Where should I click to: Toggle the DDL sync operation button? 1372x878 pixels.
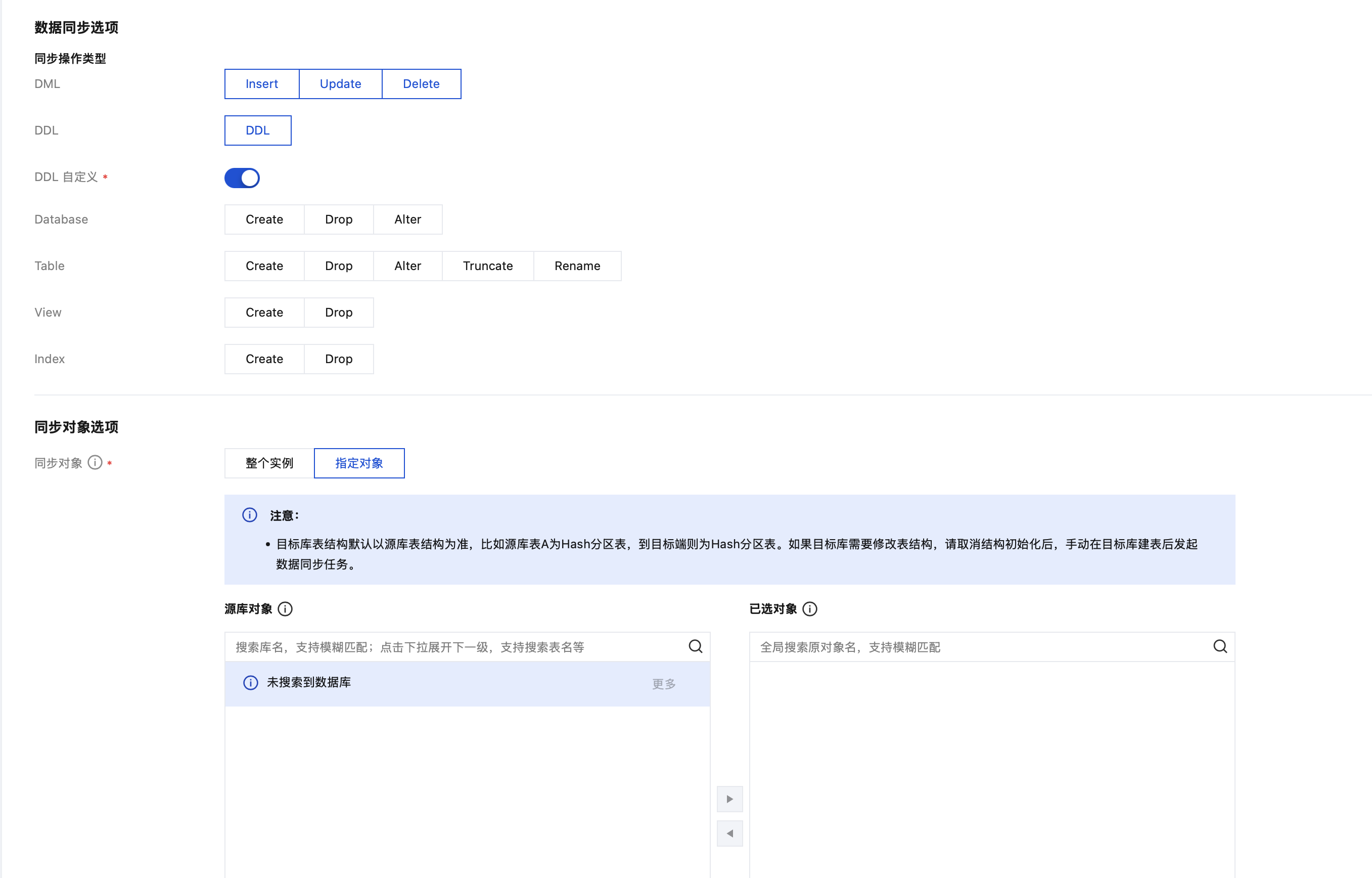click(x=257, y=130)
